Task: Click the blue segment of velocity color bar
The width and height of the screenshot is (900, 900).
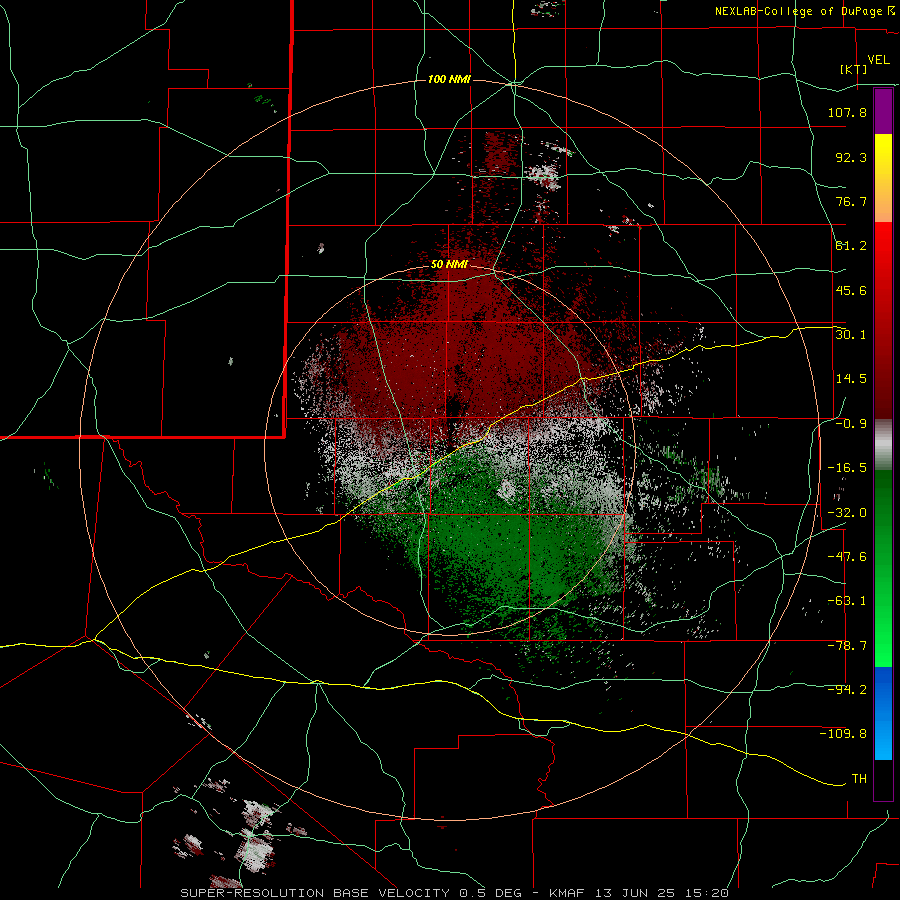Action: [x=883, y=713]
